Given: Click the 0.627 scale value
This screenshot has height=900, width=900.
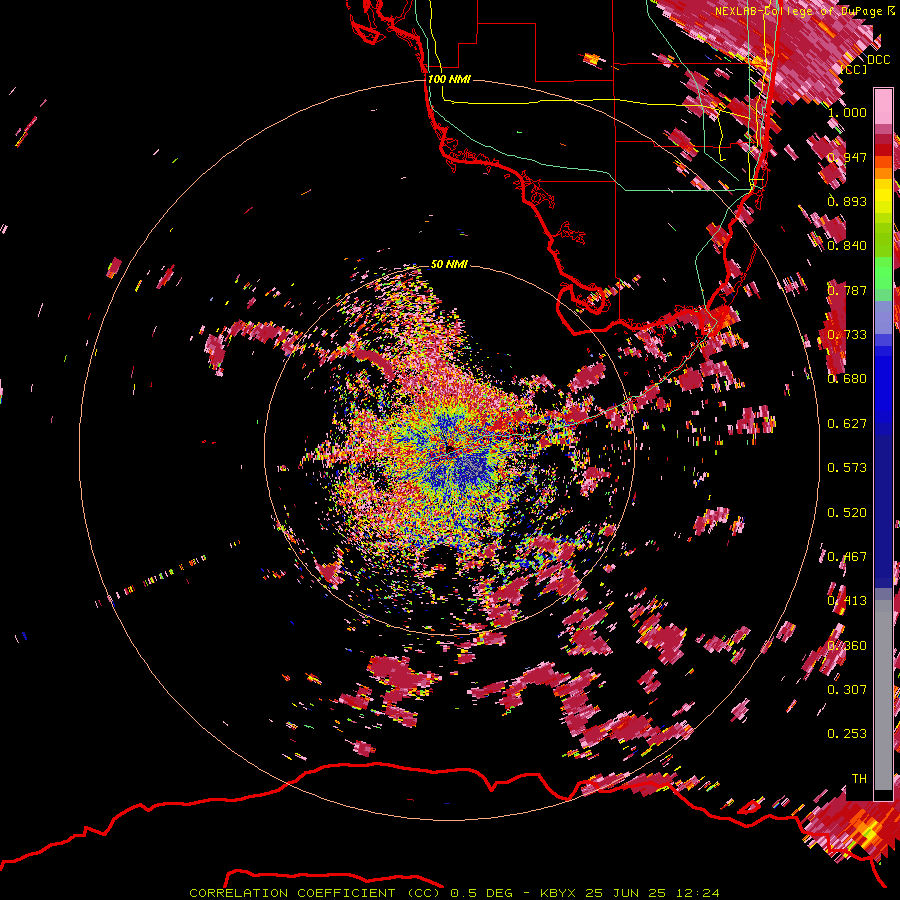Looking at the screenshot, I should 847,424.
